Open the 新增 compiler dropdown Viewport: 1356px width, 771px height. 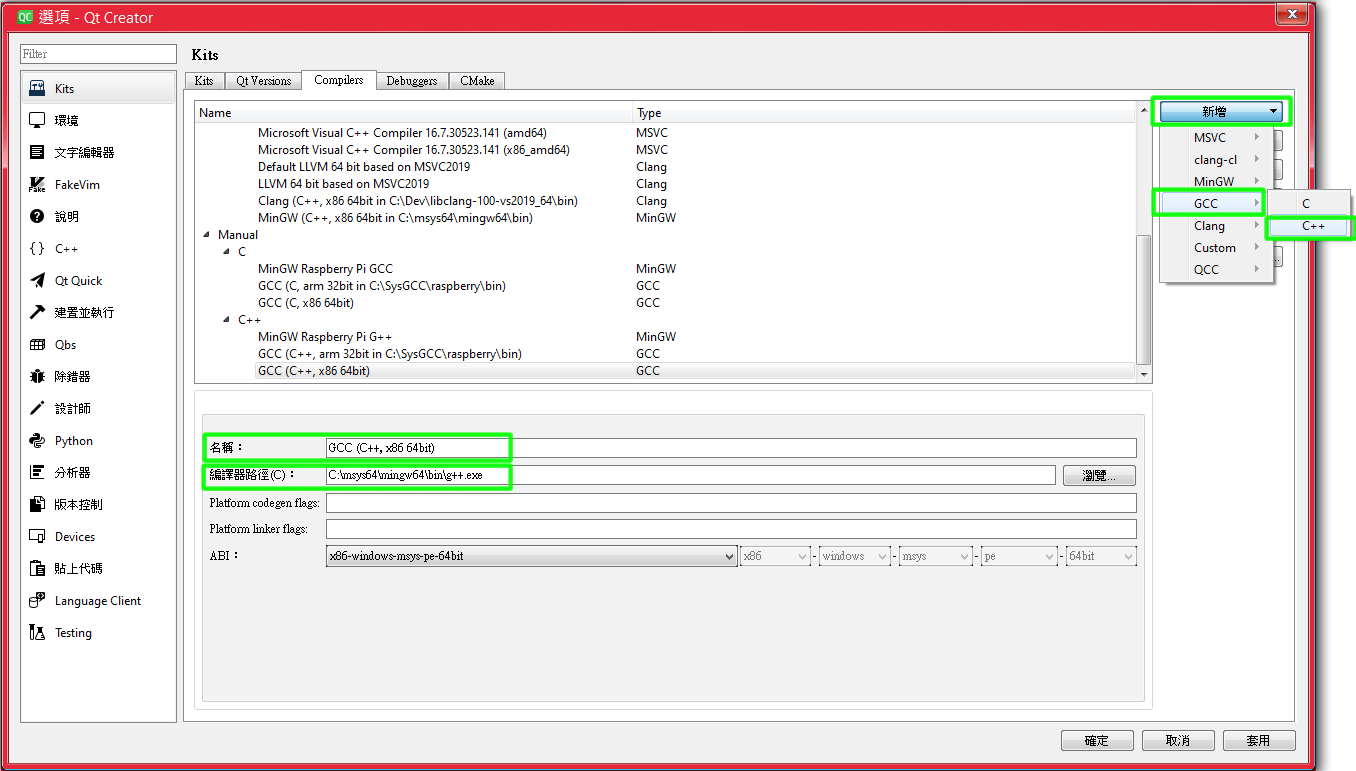[1220, 110]
